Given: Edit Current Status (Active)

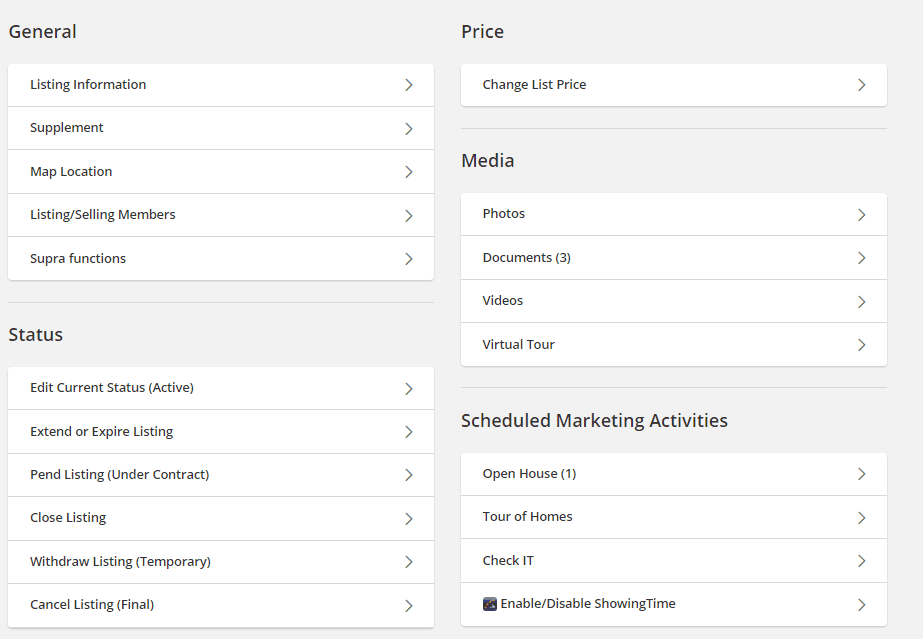Looking at the screenshot, I should coord(221,388).
